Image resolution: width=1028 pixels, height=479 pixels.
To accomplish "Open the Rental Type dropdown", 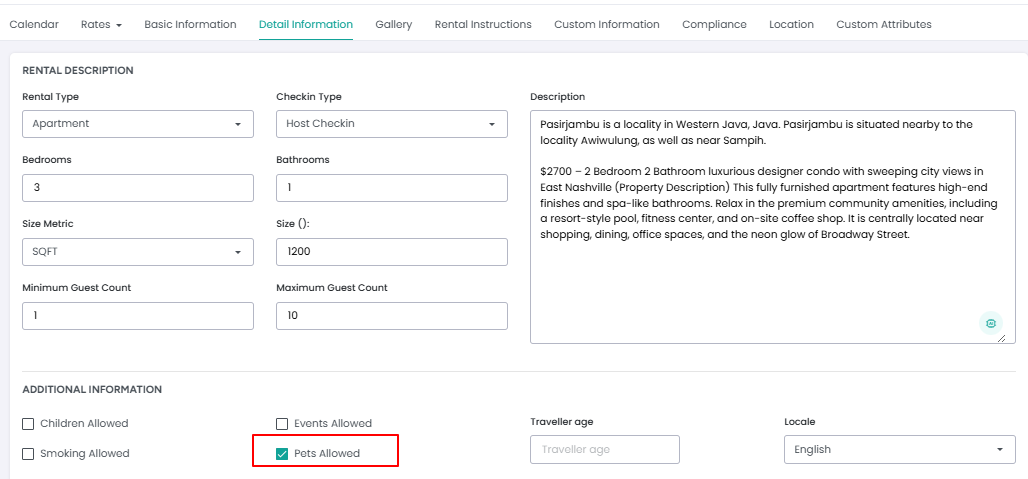I will (138, 124).
